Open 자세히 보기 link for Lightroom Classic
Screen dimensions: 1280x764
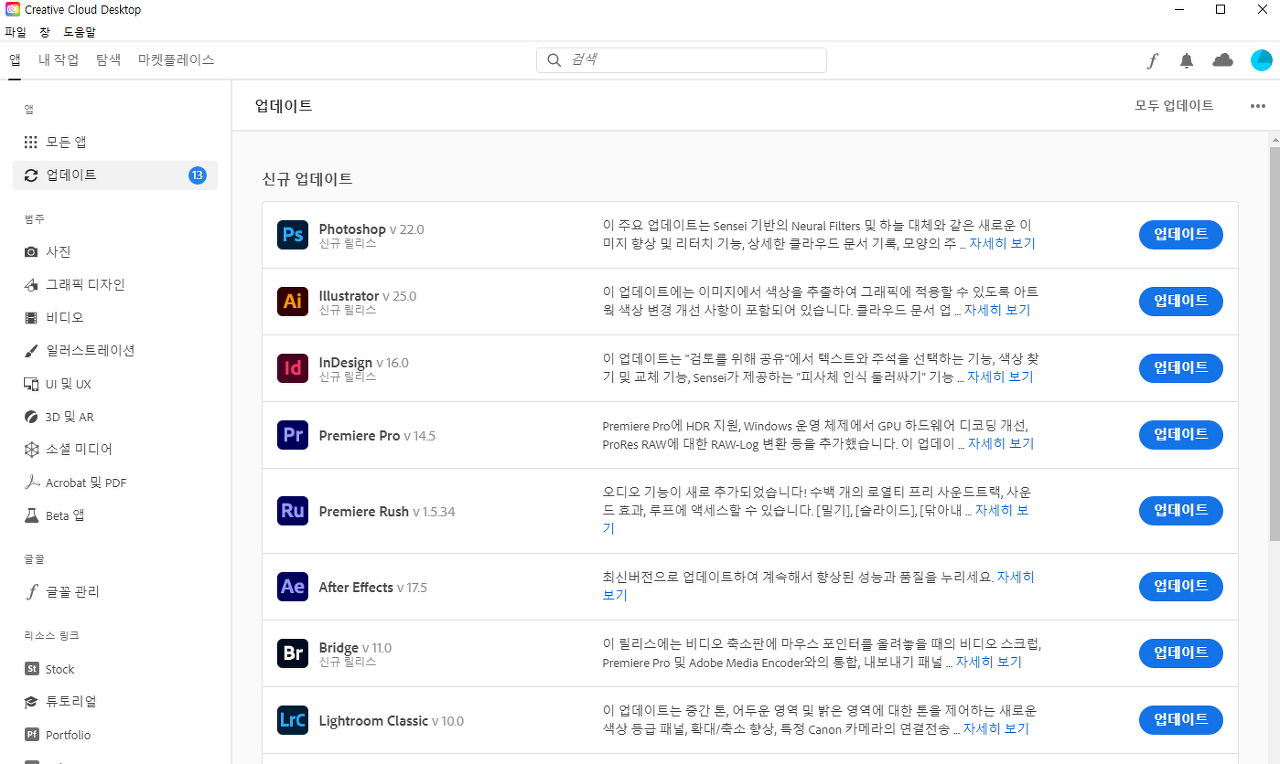coord(996,730)
